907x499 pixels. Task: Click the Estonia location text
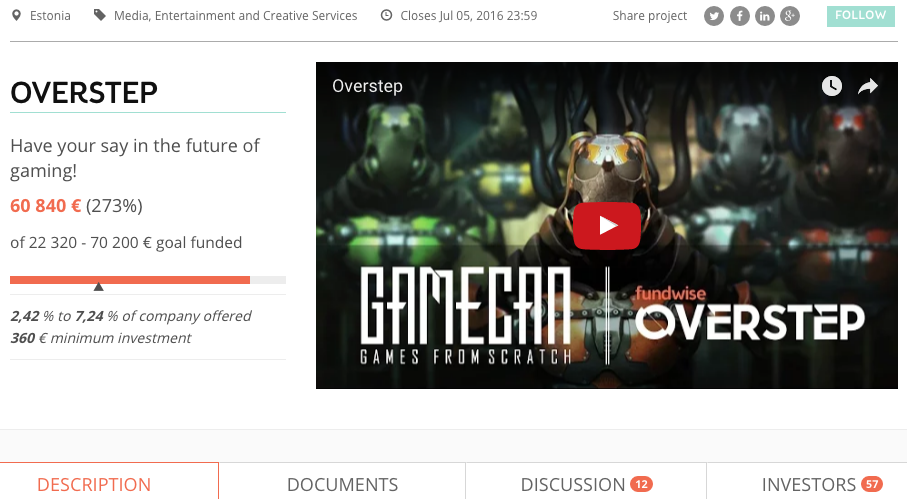(50, 16)
